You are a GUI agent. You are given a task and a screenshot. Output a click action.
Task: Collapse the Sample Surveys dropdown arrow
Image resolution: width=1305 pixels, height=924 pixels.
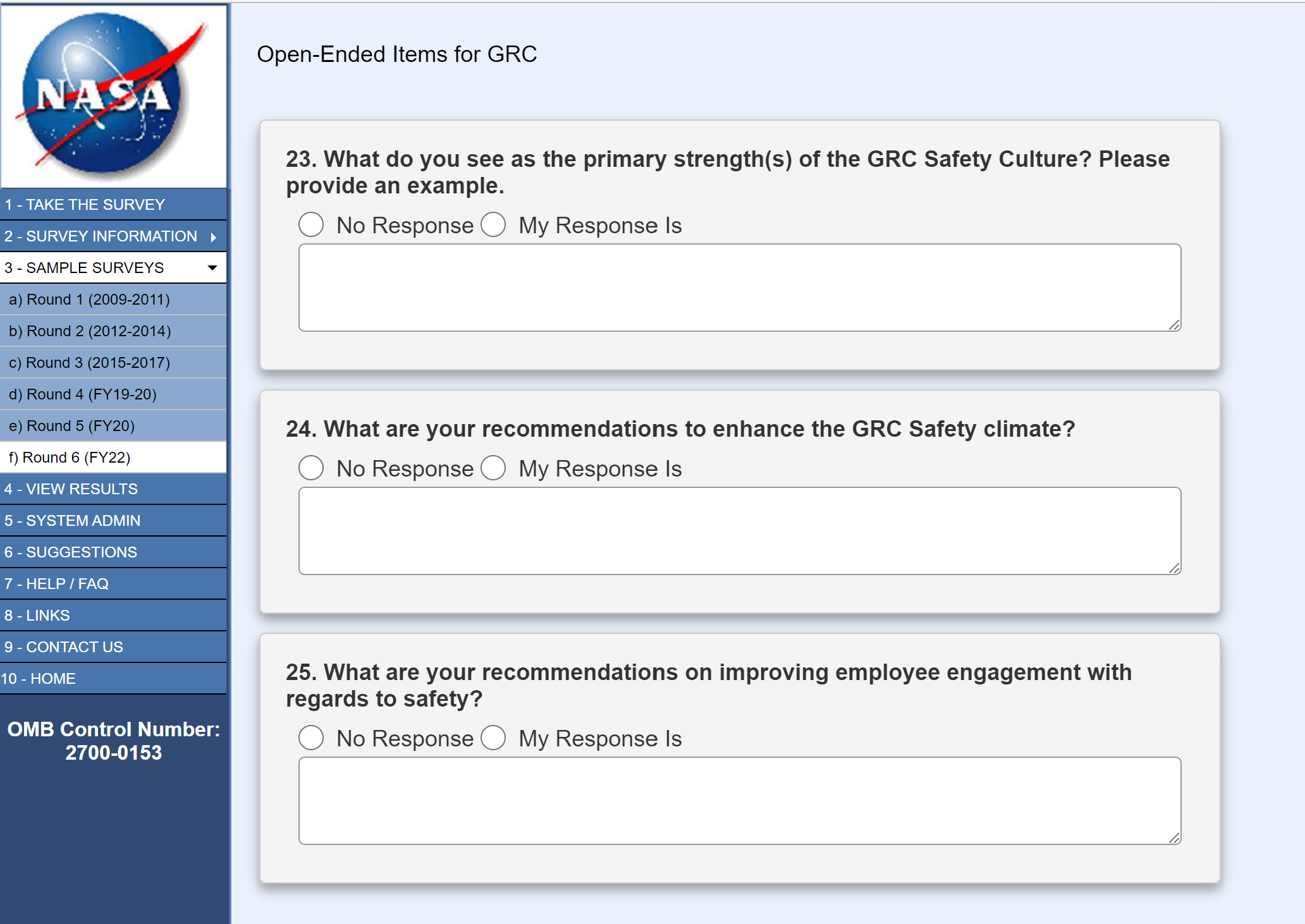click(212, 268)
